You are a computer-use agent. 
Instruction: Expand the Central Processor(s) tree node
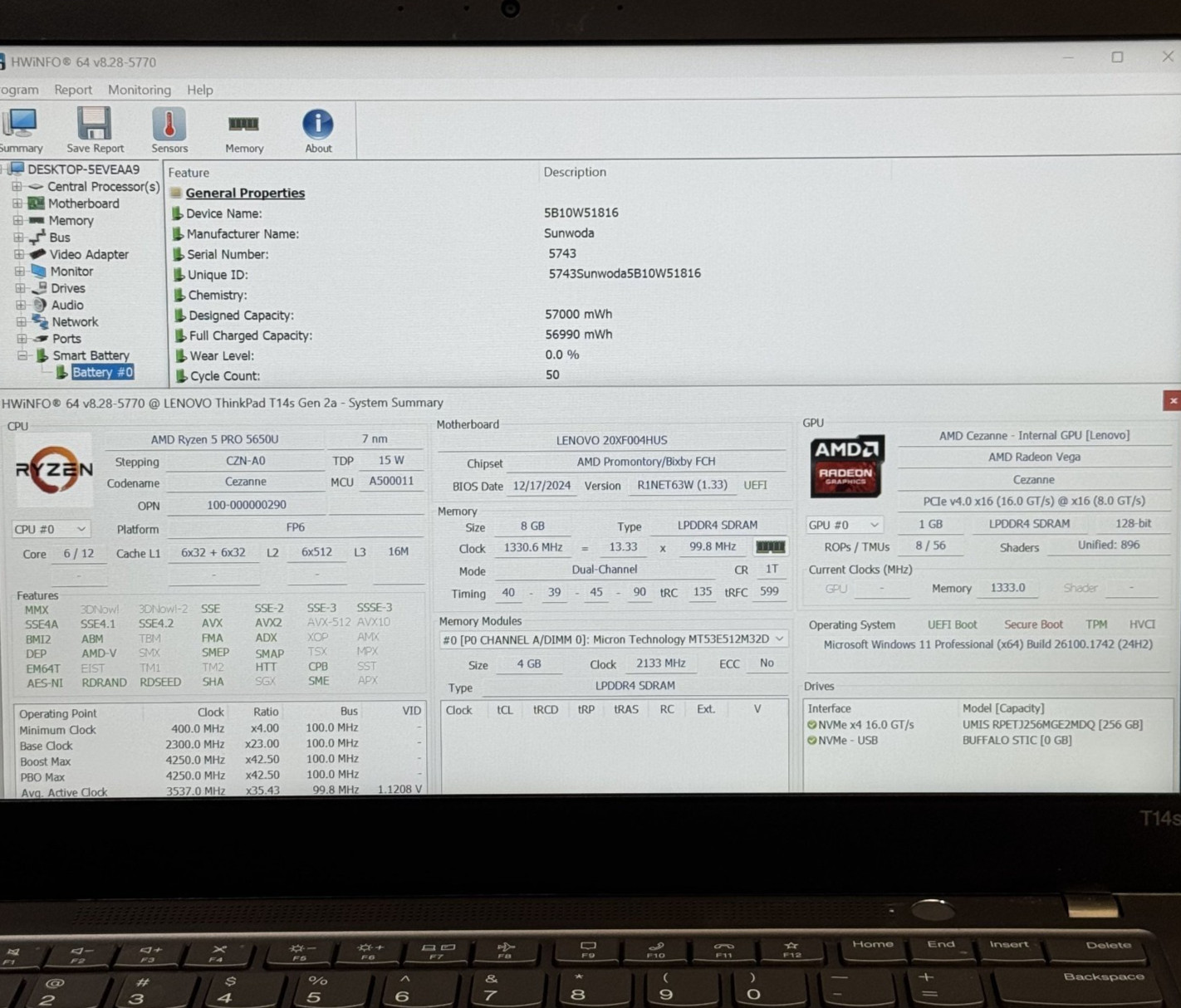tap(17, 187)
